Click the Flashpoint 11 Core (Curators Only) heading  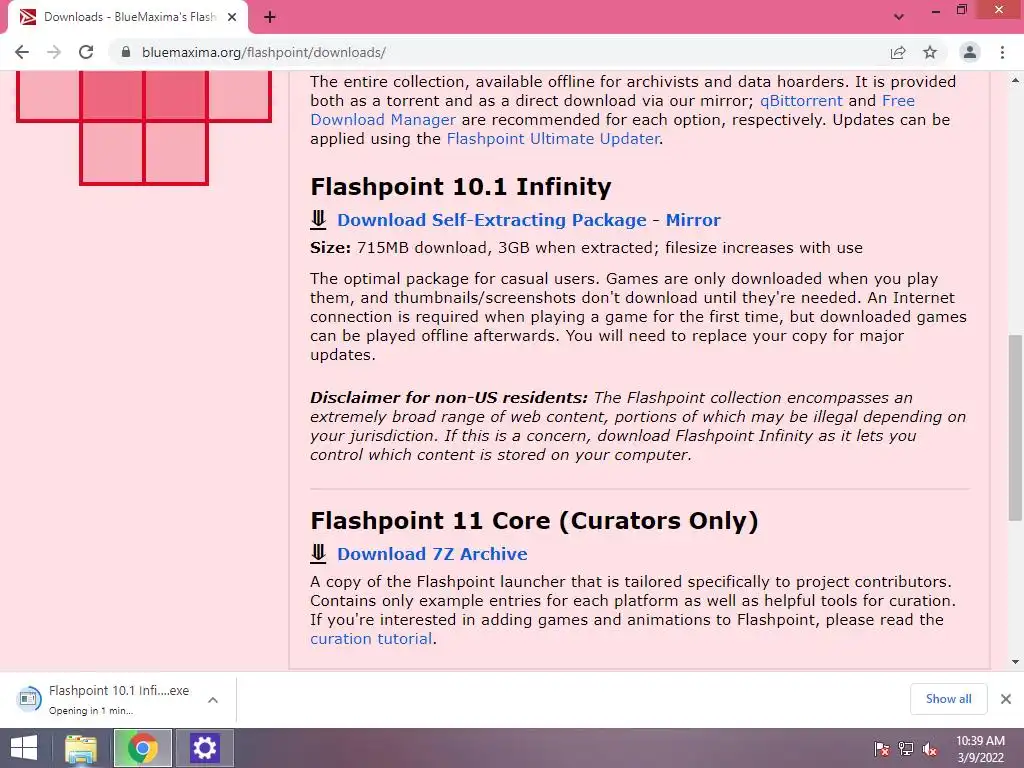534,520
